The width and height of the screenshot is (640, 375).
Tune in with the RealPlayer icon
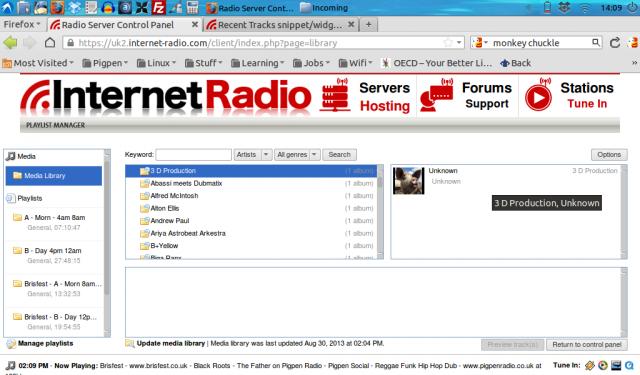pyautogui.click(x=616, y=365)
